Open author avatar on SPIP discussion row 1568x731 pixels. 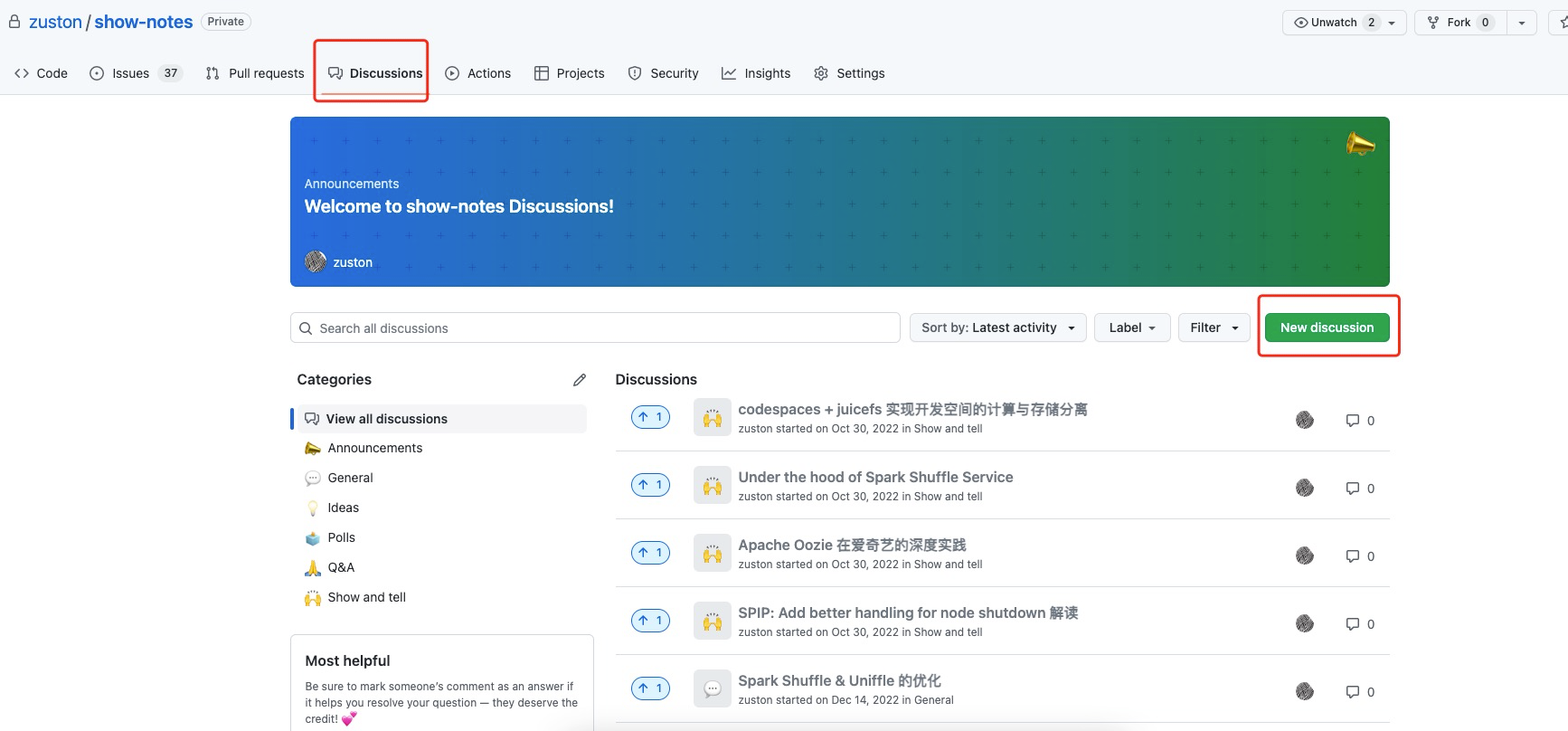click(1305, 623)
